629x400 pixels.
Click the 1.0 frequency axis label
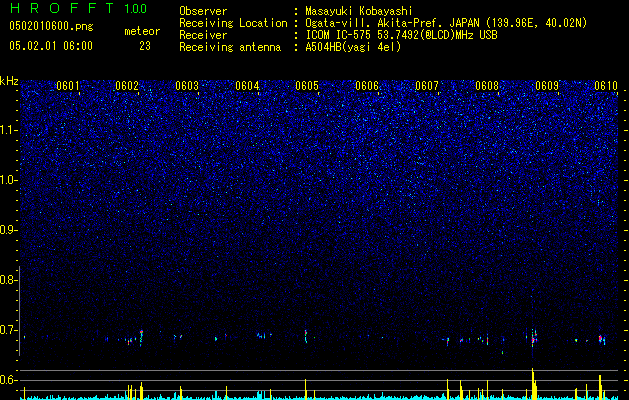(9, 180)
